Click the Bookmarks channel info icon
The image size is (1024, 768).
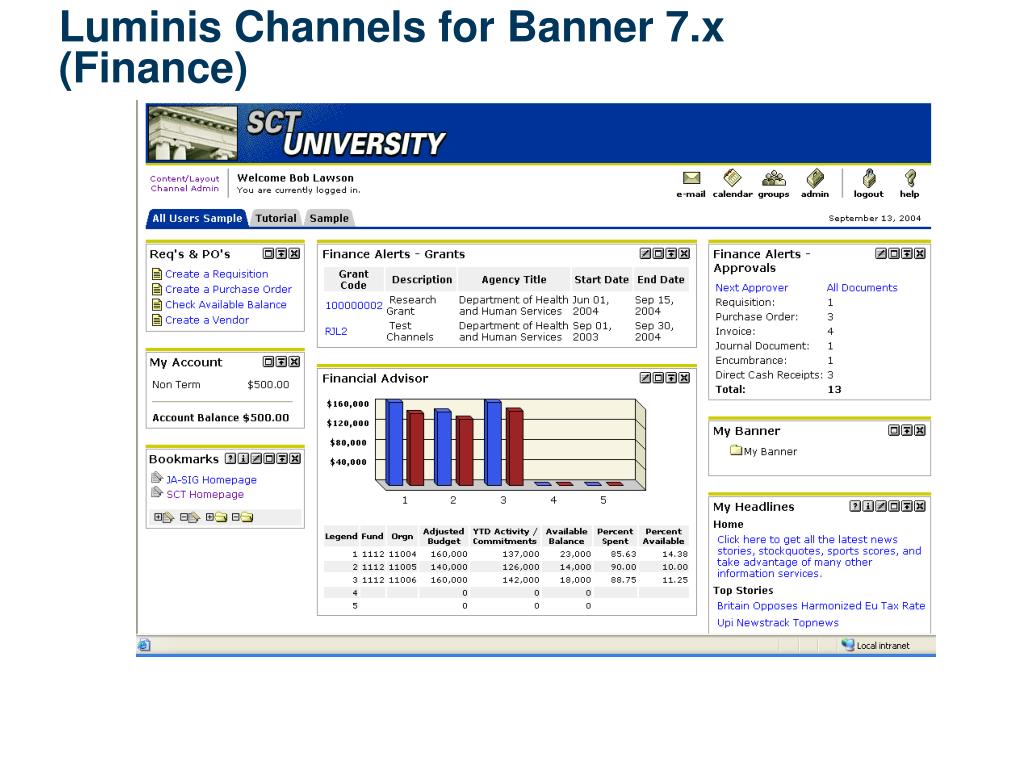(244, 458)
